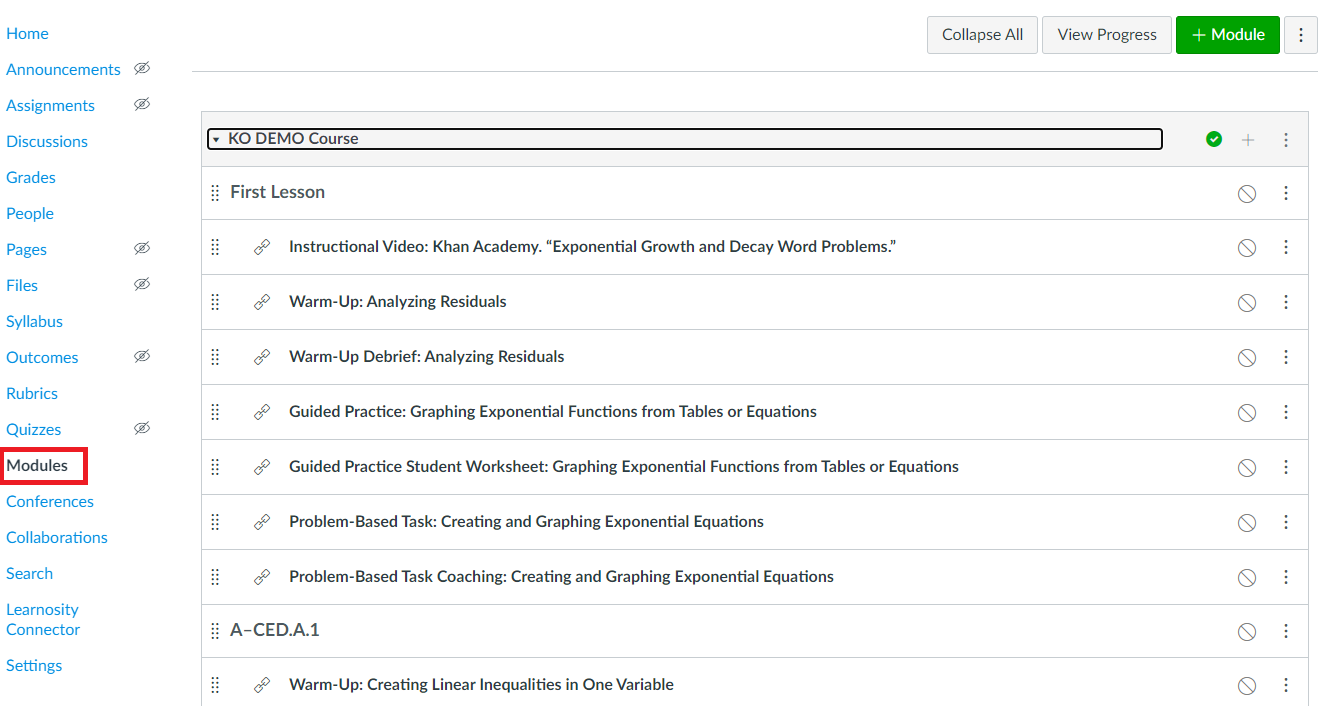1325x706 pixels.
Task: Add item to KO DEMO Course module
Action: click(x=1248, y=140)
